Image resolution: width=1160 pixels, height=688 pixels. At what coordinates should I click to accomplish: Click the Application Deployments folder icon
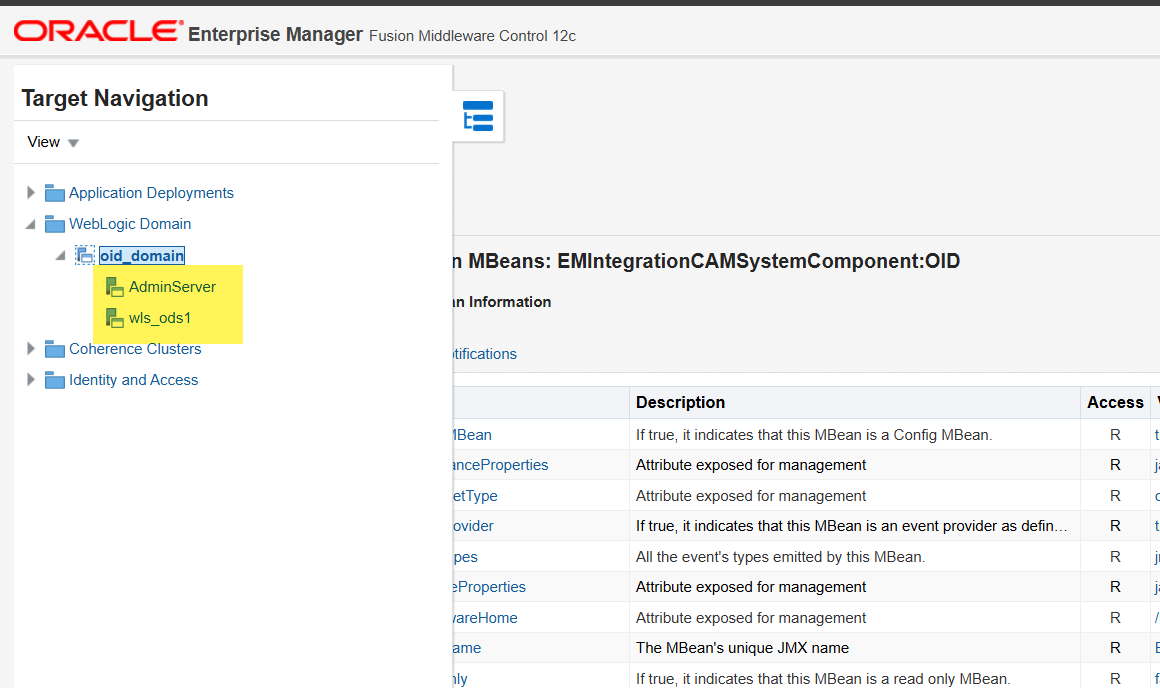pos(54,193)
